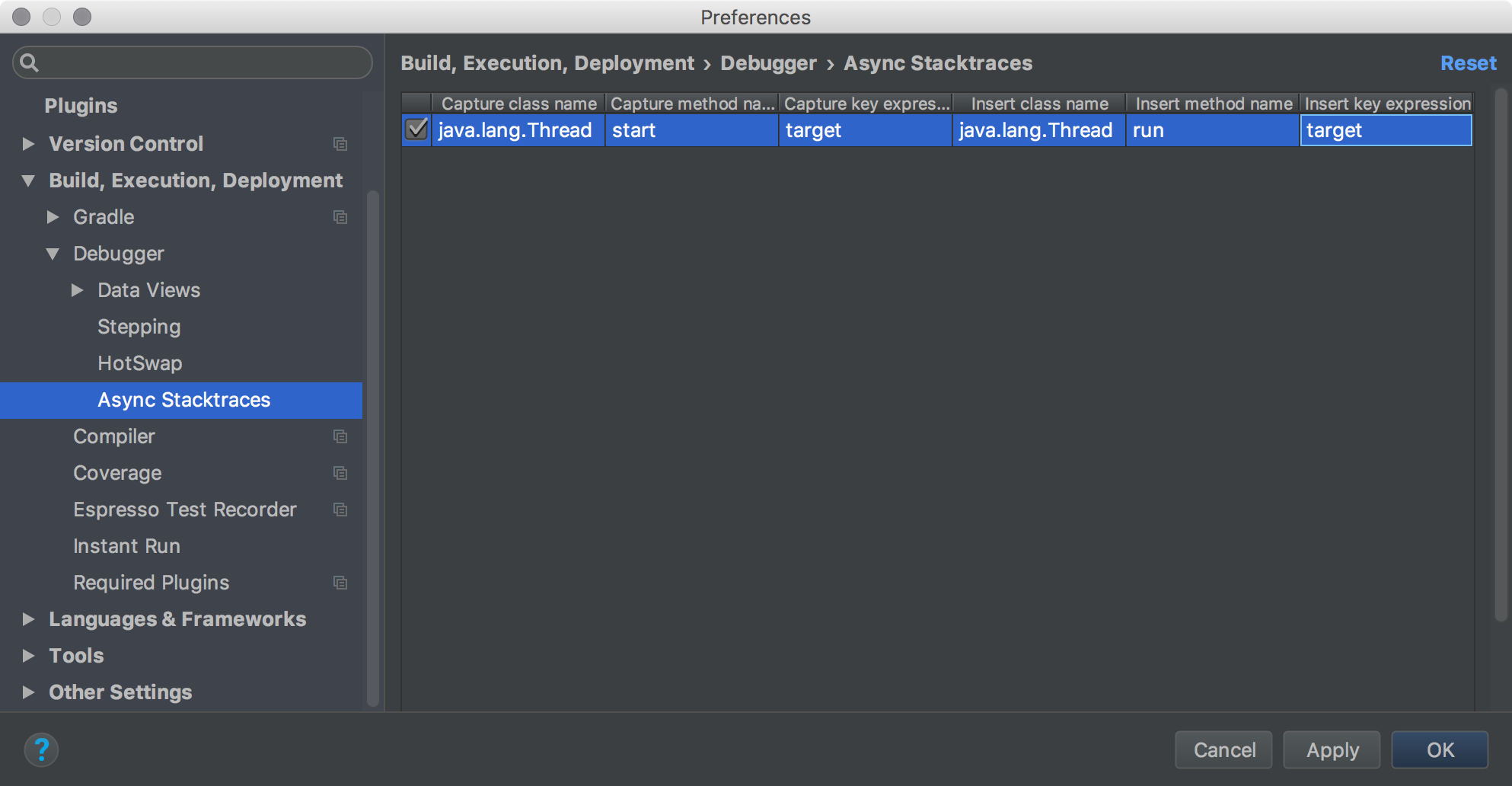Click the copy icon next to Version Control
The image size is (1512, 786).
click(x=340, y=144)
